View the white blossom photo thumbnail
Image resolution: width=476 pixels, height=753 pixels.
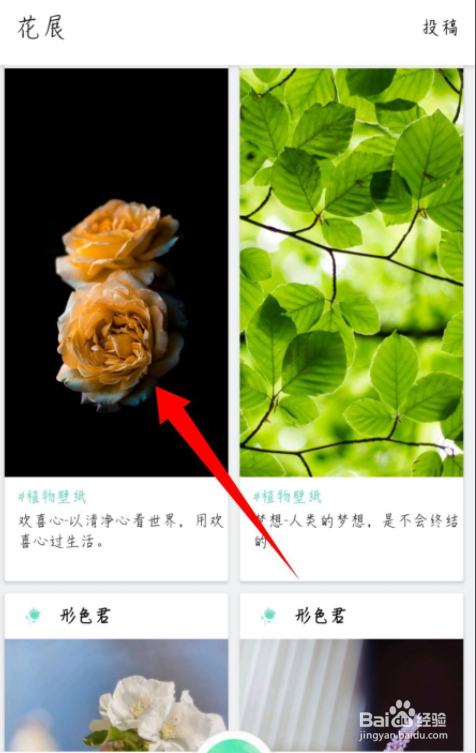(116, 695)
